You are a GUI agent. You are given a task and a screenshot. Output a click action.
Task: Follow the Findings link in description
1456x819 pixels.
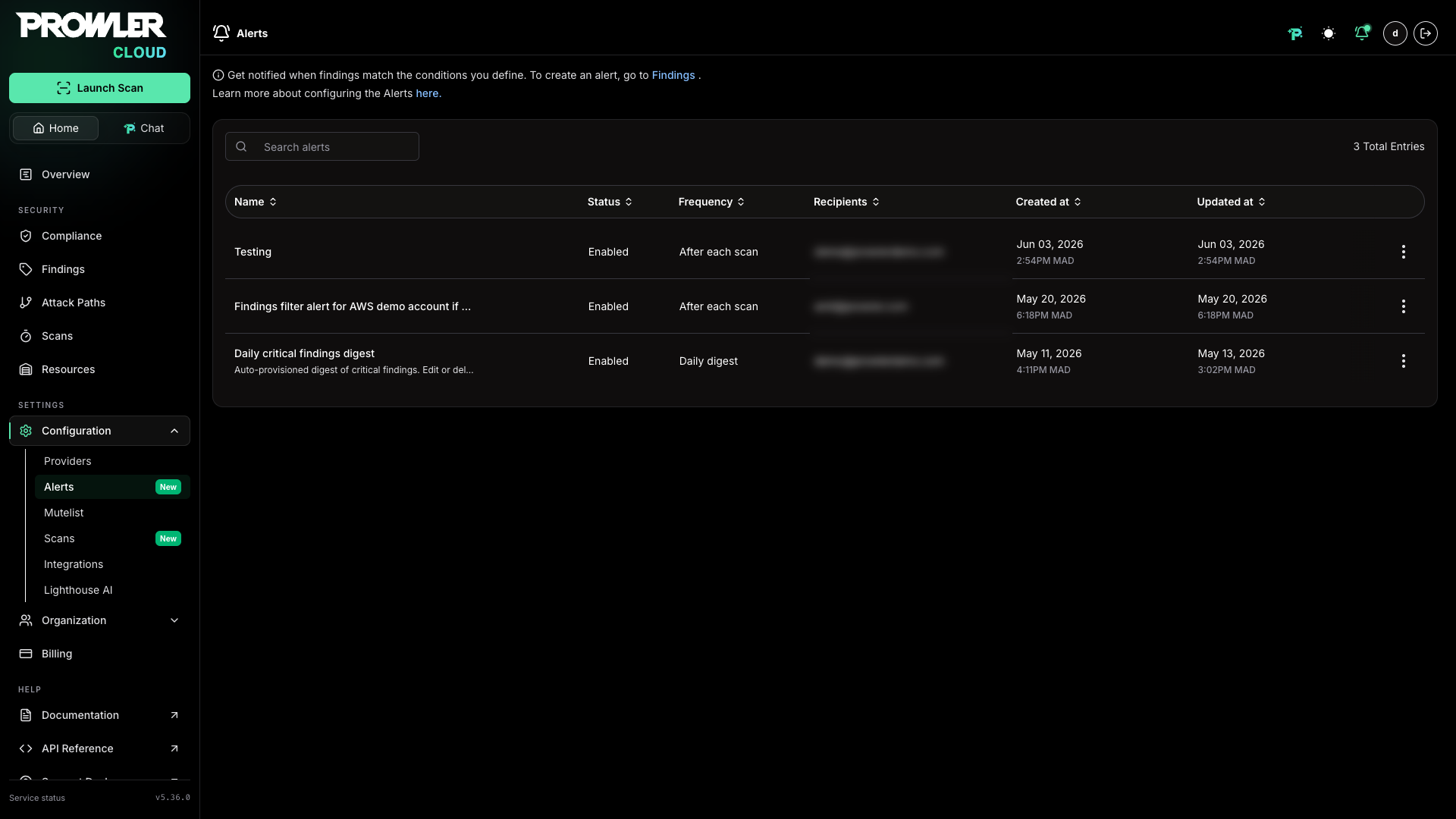[673, 75]
